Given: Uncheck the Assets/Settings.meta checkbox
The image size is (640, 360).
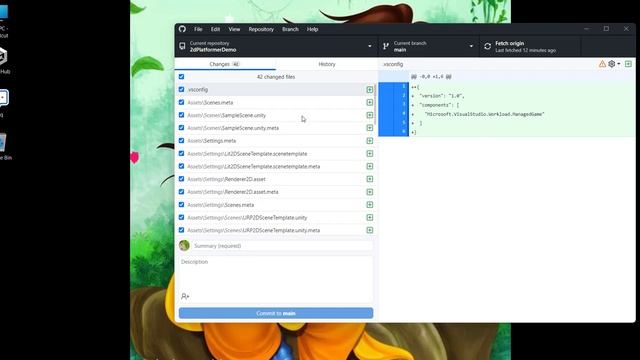Looking at the screenshot, I should pos(181,140).
